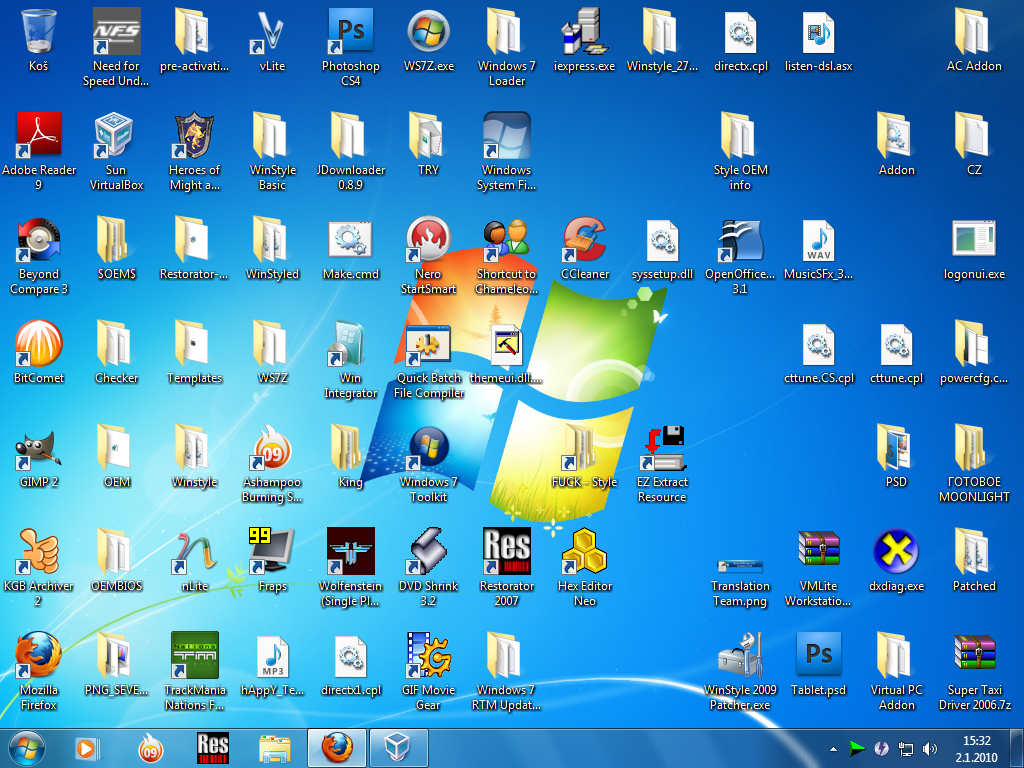The height and width of the screenshot is (768, 1024).
Task: Select the Hex Editor Neo icon
Action: (x=584, y=553)
